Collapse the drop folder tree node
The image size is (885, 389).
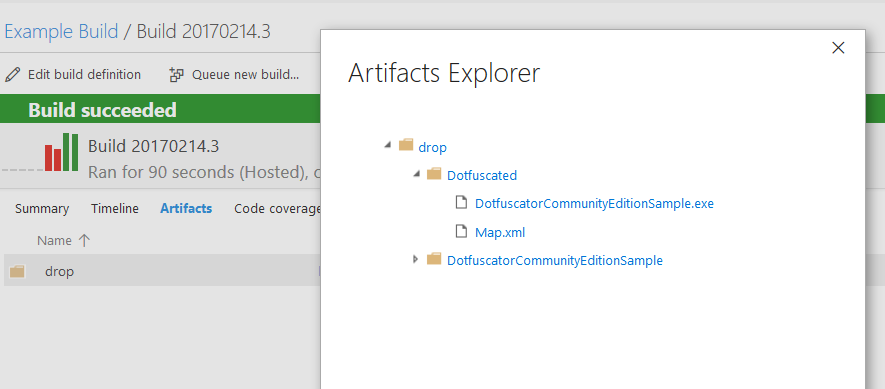(x=387, y=145)
